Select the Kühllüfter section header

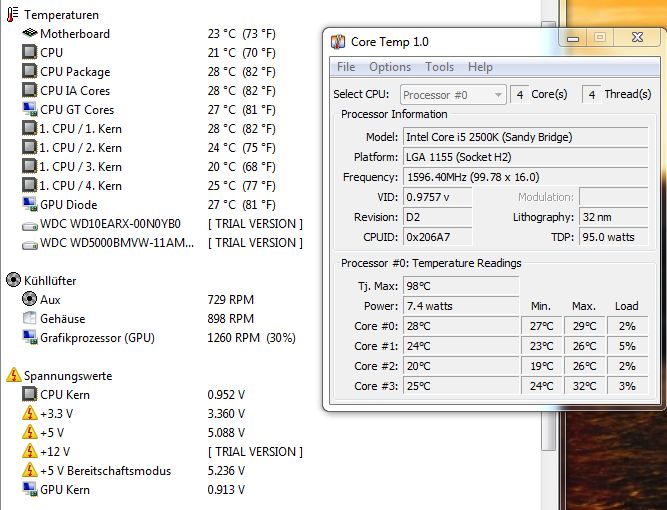click(x=50, y=281)
